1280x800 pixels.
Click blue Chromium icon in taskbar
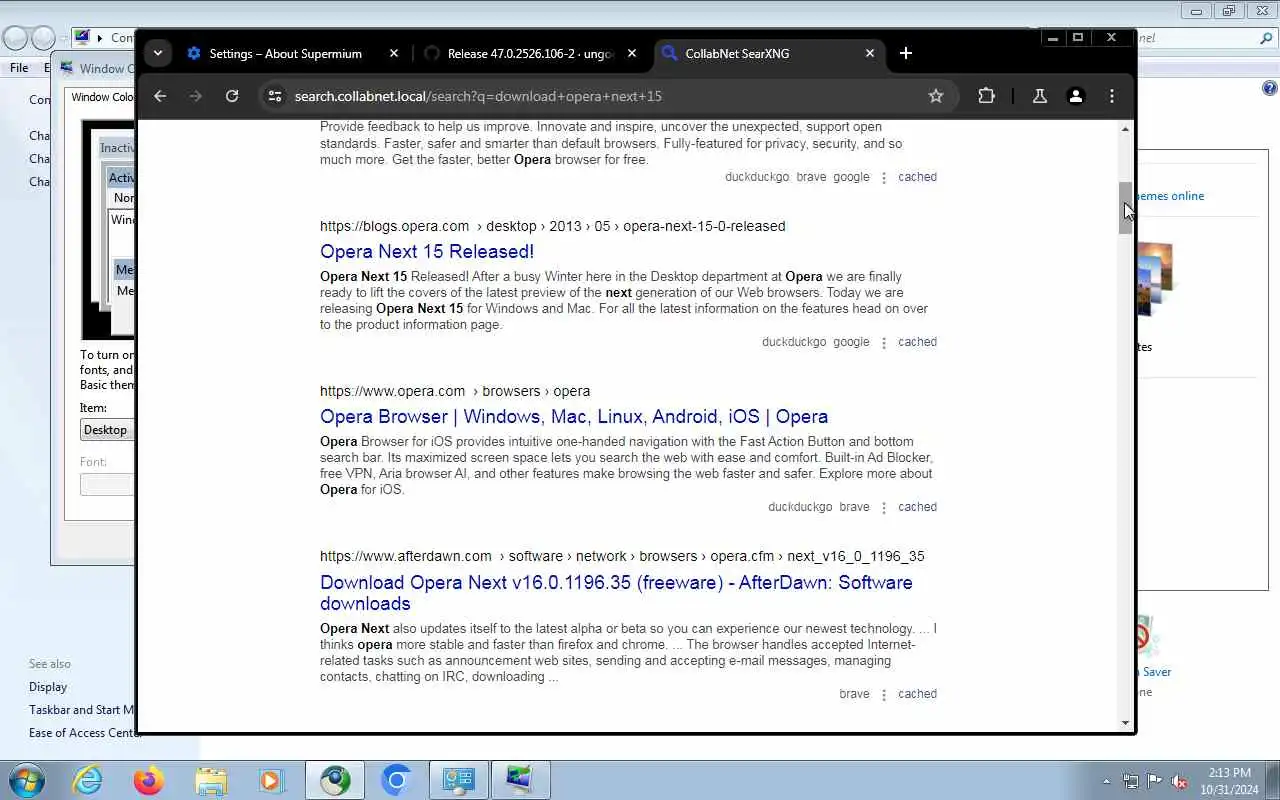pos(397,780)
